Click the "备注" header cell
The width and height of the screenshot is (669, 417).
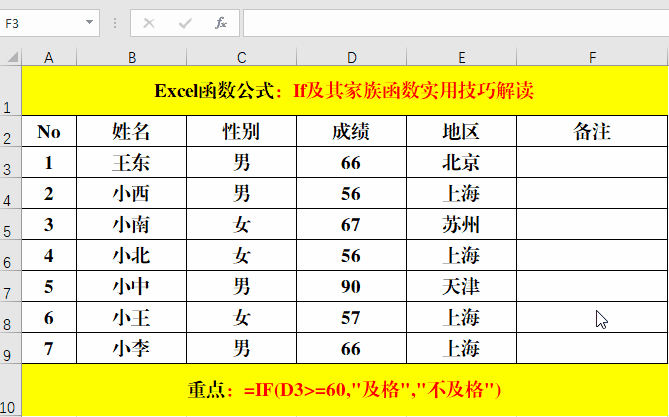pos(592,131)
